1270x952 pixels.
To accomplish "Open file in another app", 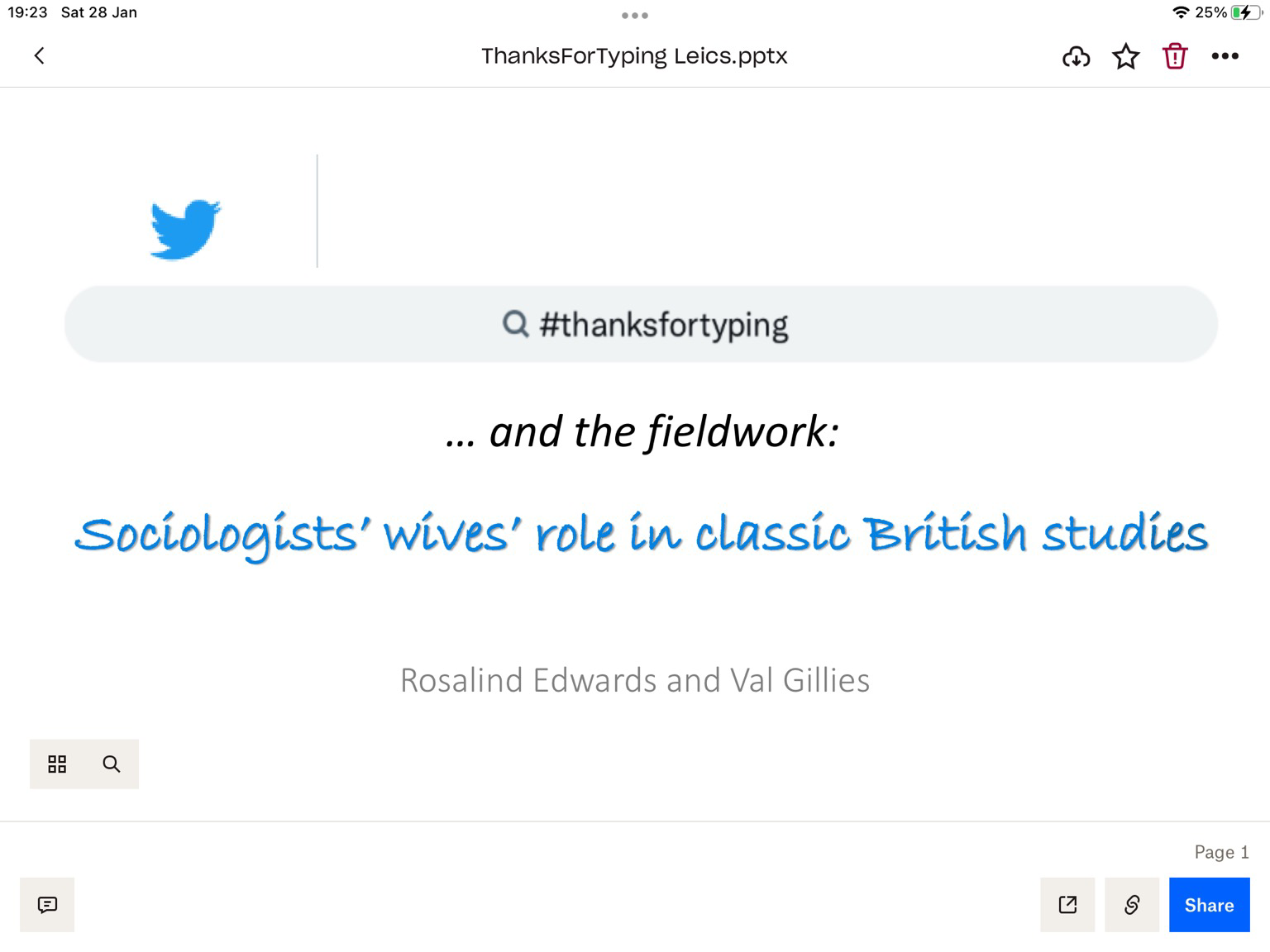I will [x=1067, y=905].
